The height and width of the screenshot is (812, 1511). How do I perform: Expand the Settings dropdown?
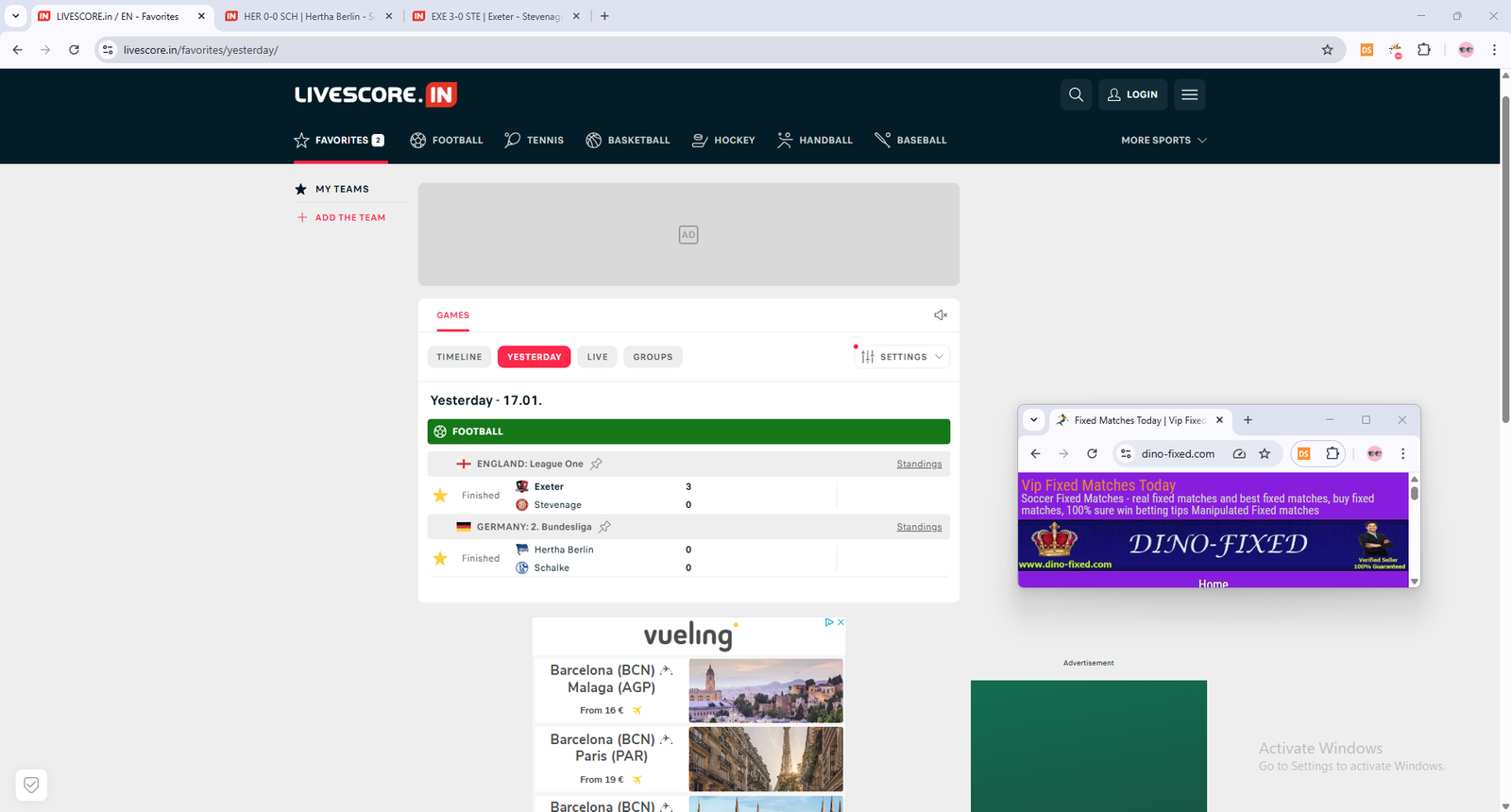tap(902, 357)
